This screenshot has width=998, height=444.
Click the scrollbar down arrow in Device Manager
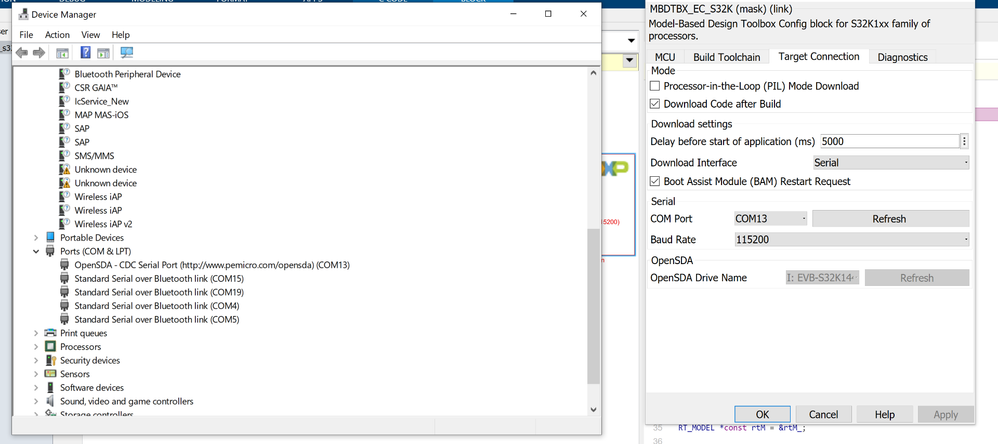(x=593, y=410)
